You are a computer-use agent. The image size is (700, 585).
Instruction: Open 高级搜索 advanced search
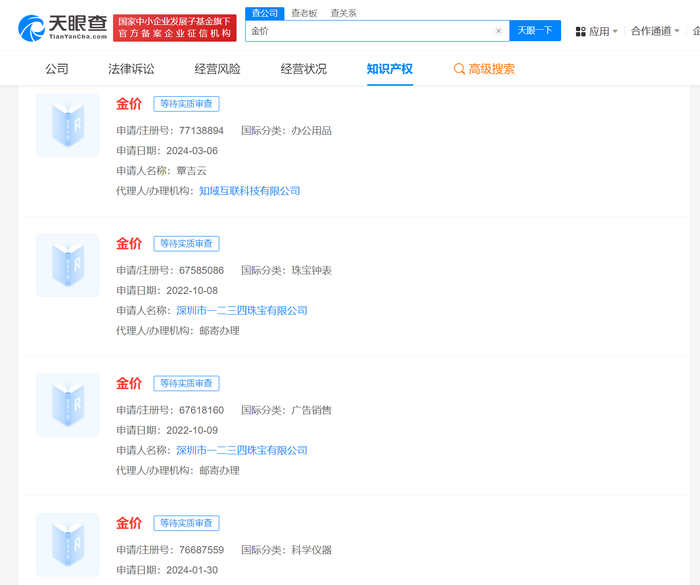pos(484,69)
